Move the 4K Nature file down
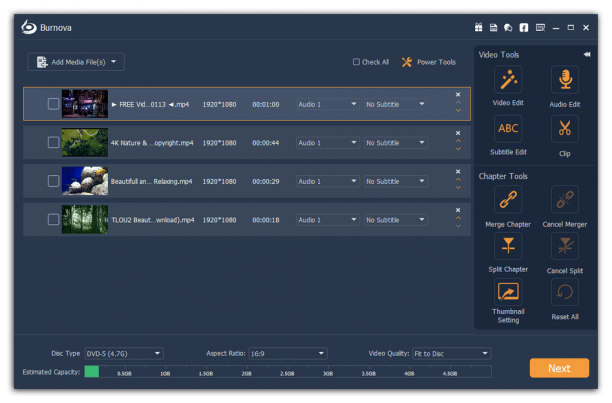 coord(458,149)
